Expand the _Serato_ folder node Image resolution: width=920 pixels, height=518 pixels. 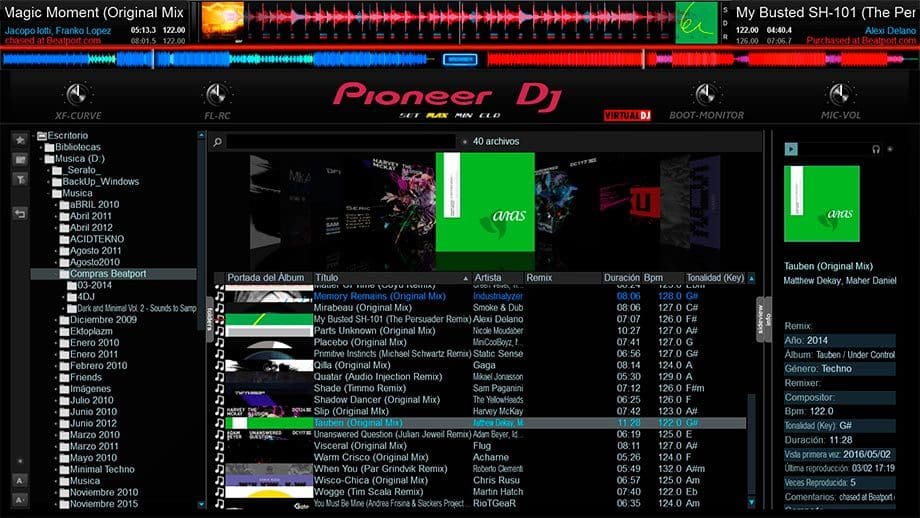[x=49, y=170]
